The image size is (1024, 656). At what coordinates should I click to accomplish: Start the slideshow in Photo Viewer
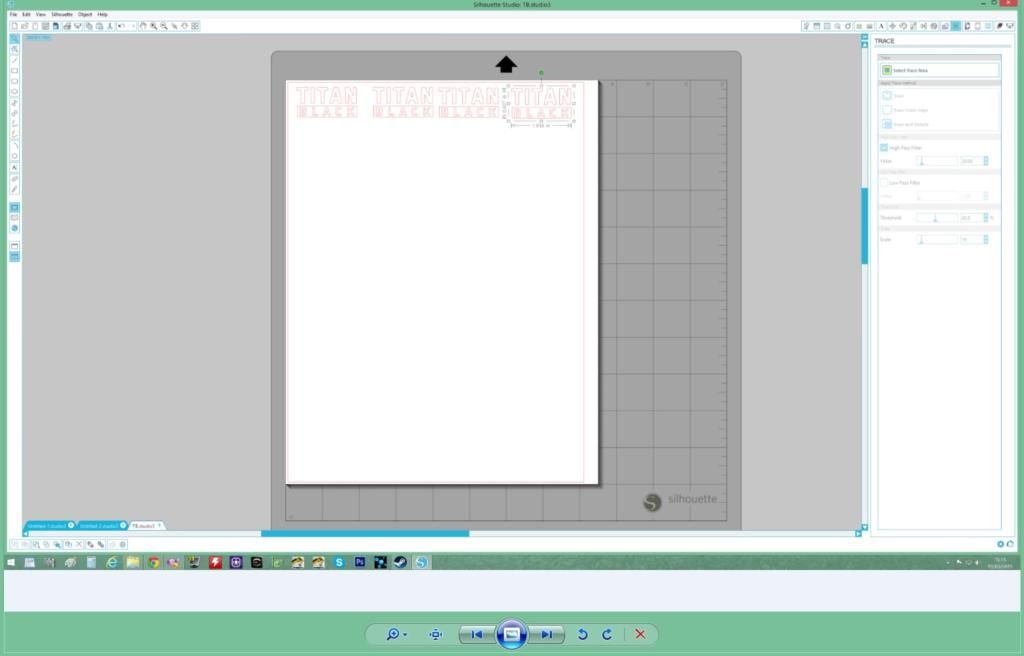(511, 634)
